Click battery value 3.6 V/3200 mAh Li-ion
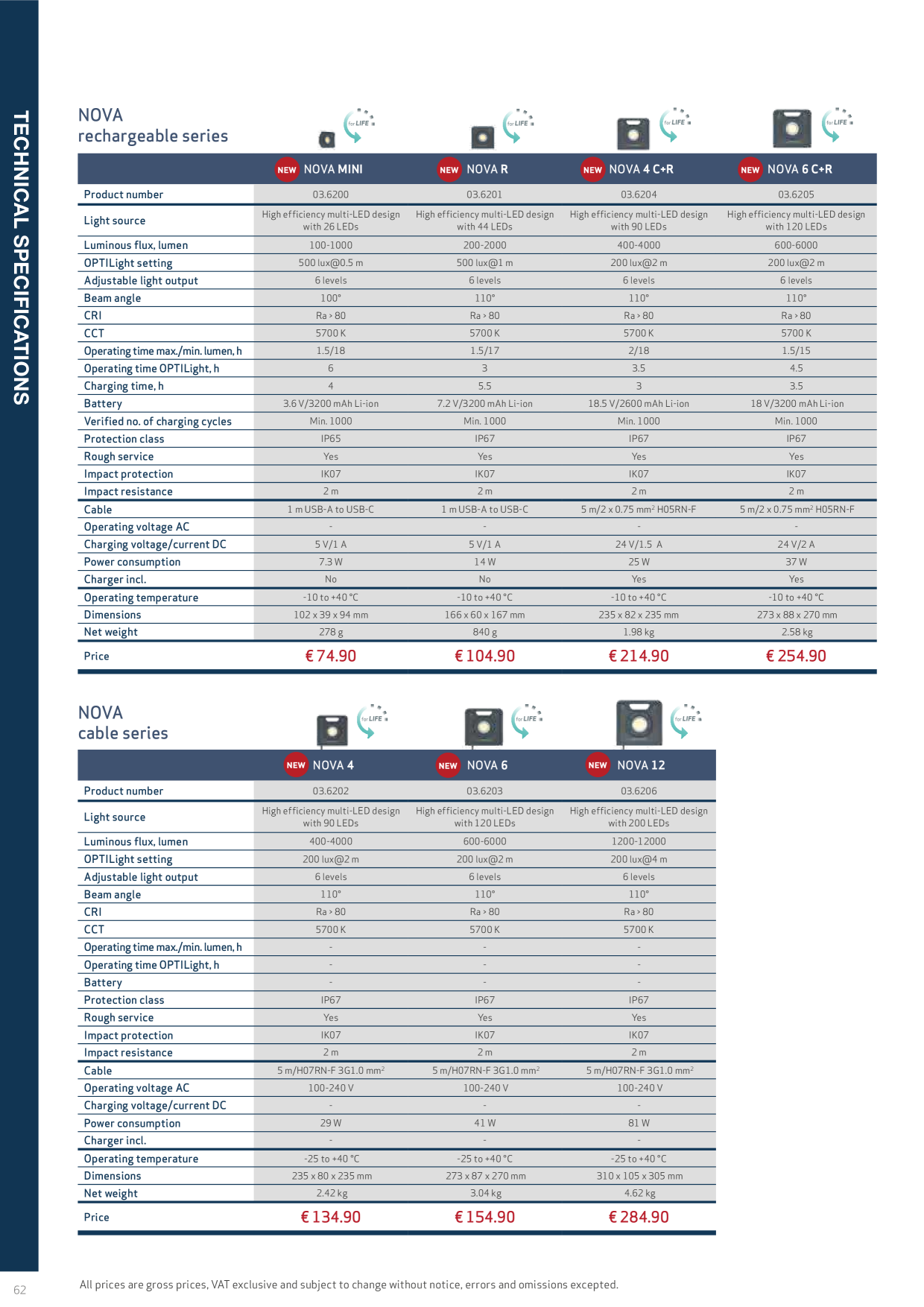 click(331, 404)
